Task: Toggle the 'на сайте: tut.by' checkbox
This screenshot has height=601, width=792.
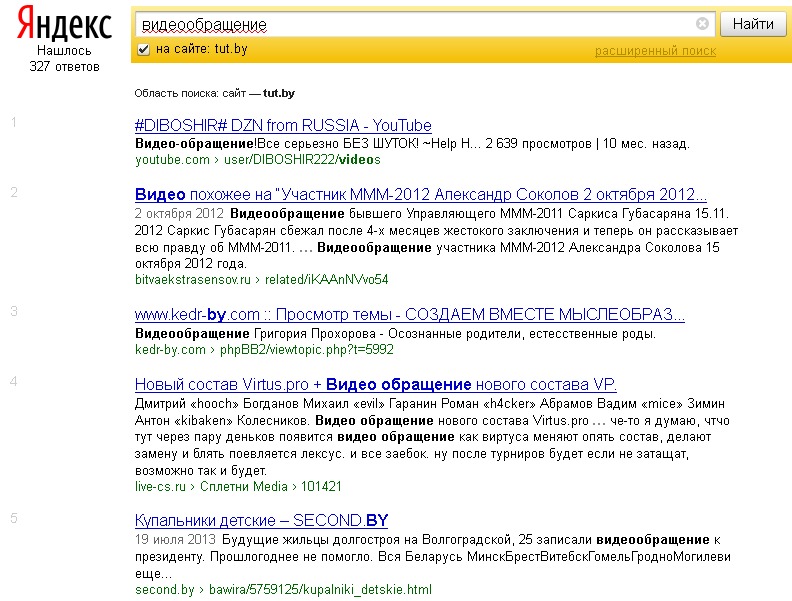Action: coord(143,49)
